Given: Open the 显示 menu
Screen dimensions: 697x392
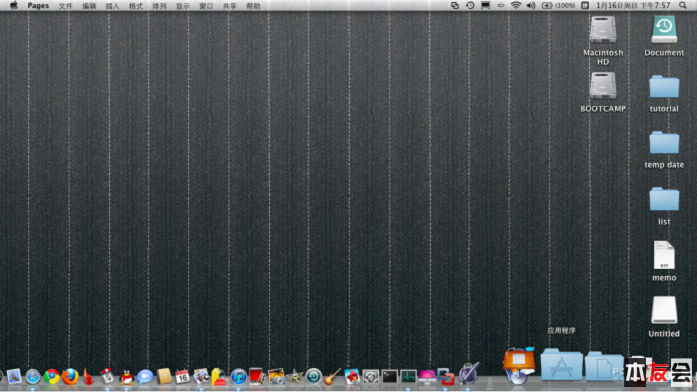Looking at the screenshot, I should 183,6.
